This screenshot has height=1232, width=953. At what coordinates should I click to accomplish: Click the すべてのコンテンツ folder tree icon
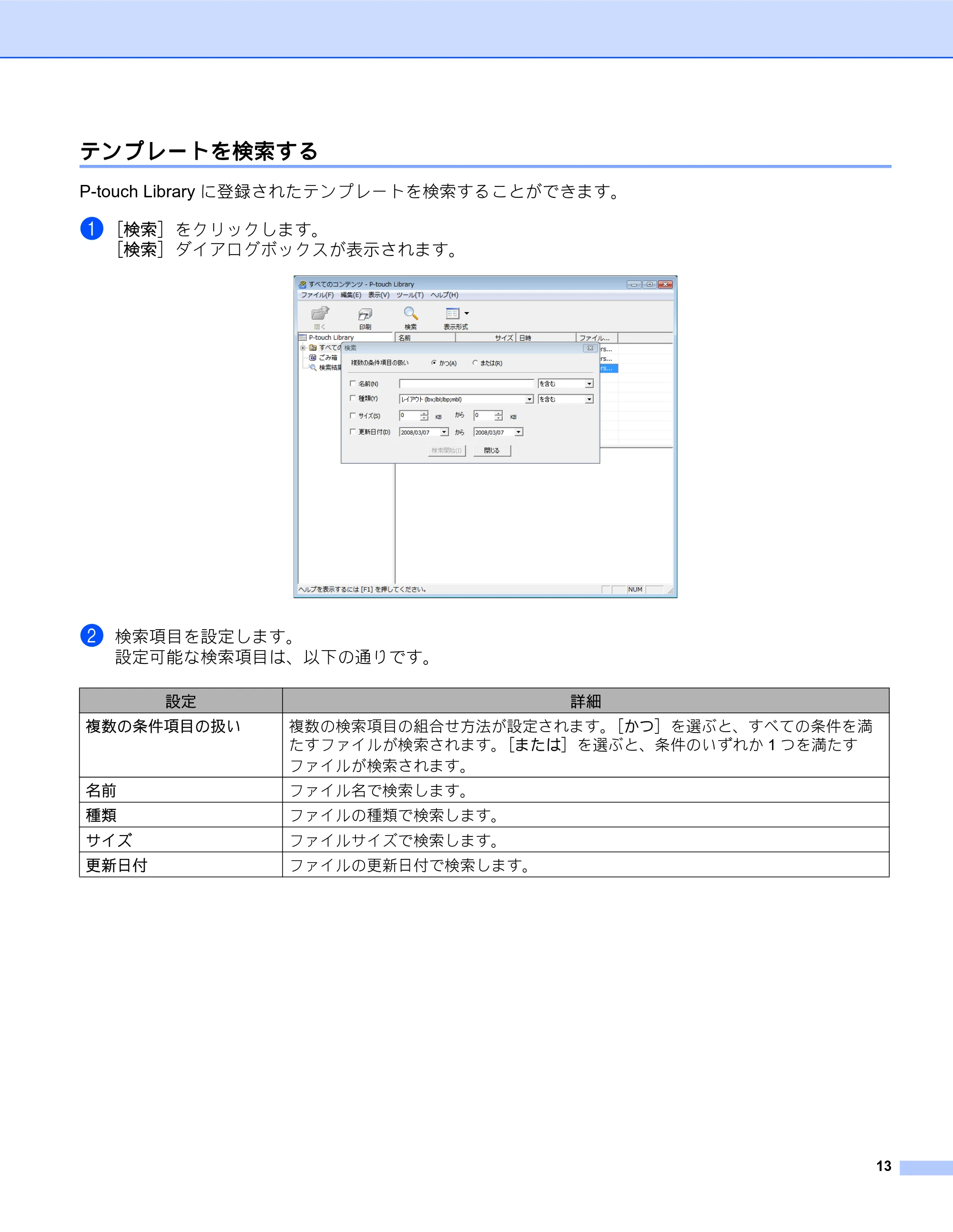[x=313, y=347]
